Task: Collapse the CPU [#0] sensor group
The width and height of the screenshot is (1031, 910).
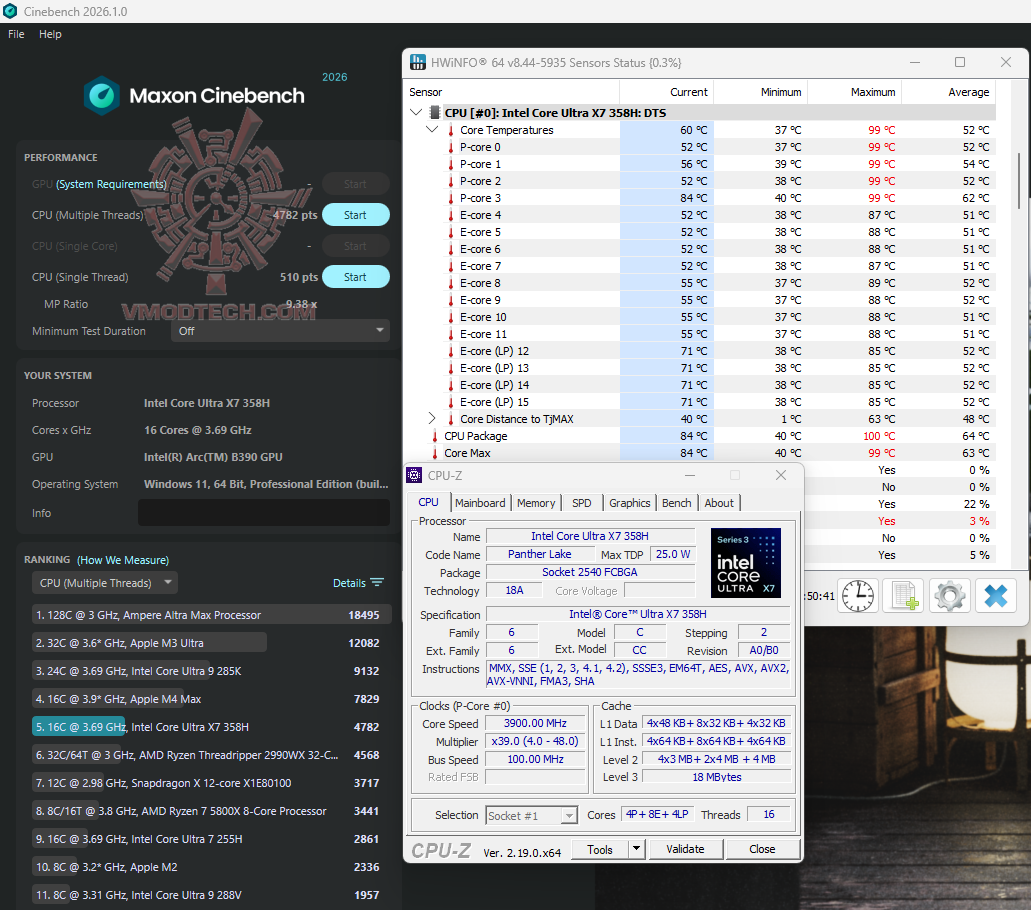Action: tap(416, 112)
